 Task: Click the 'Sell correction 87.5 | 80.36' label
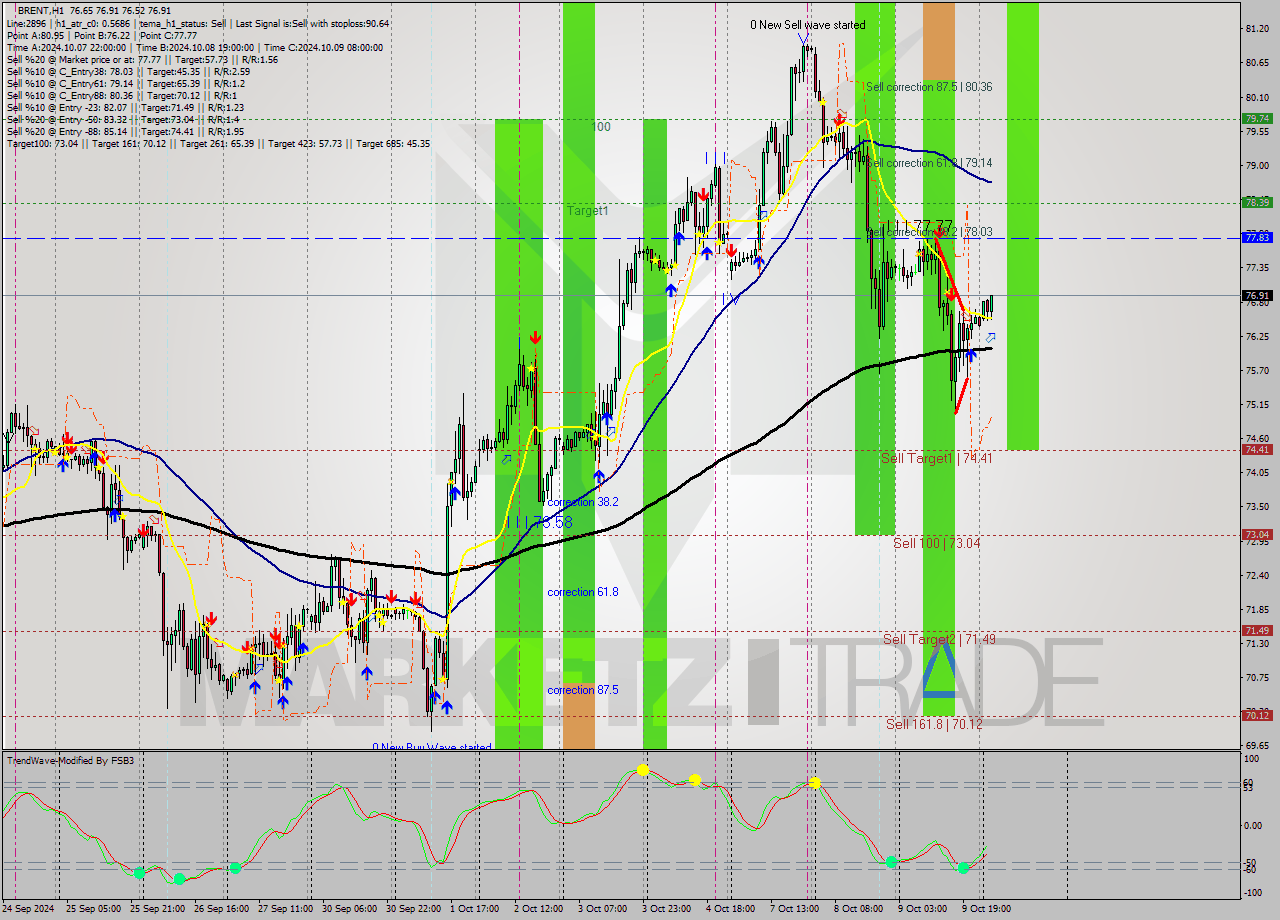pos(929,87)
